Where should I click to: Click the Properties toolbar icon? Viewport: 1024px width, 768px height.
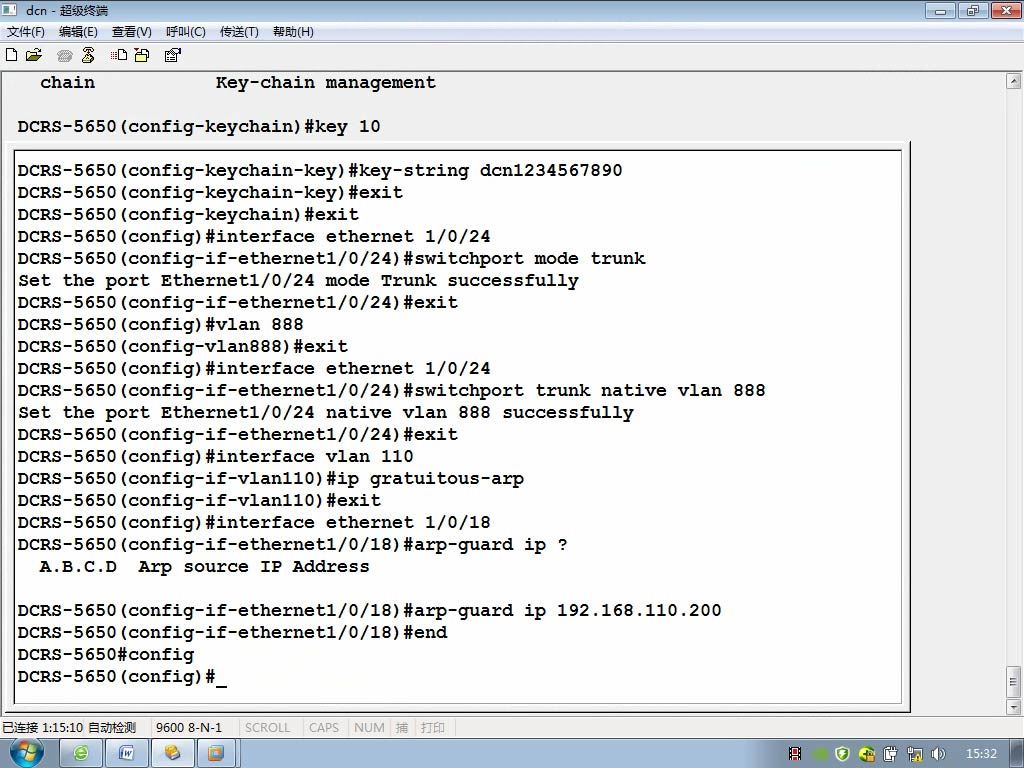point(172,55)
